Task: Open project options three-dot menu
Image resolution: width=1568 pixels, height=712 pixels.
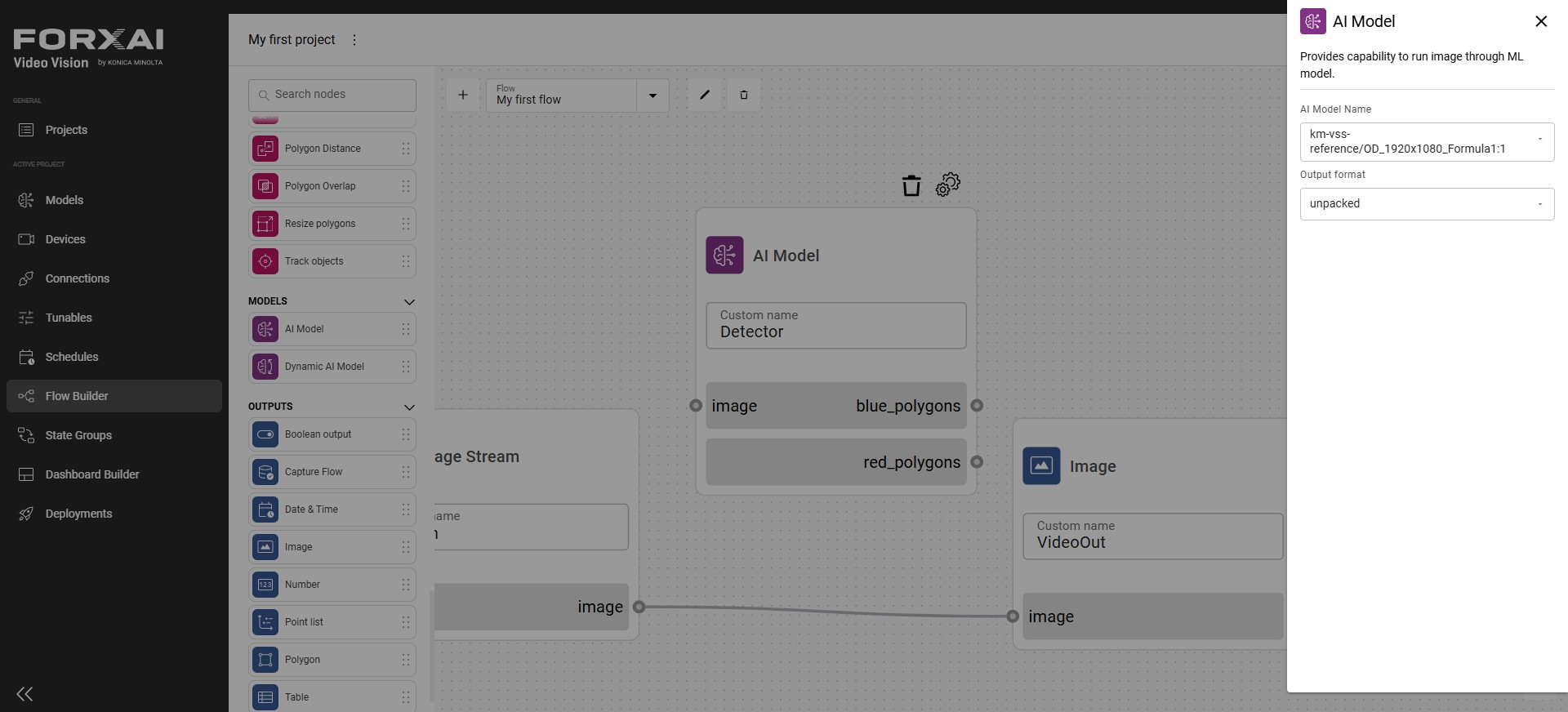Action: [354, 40]
